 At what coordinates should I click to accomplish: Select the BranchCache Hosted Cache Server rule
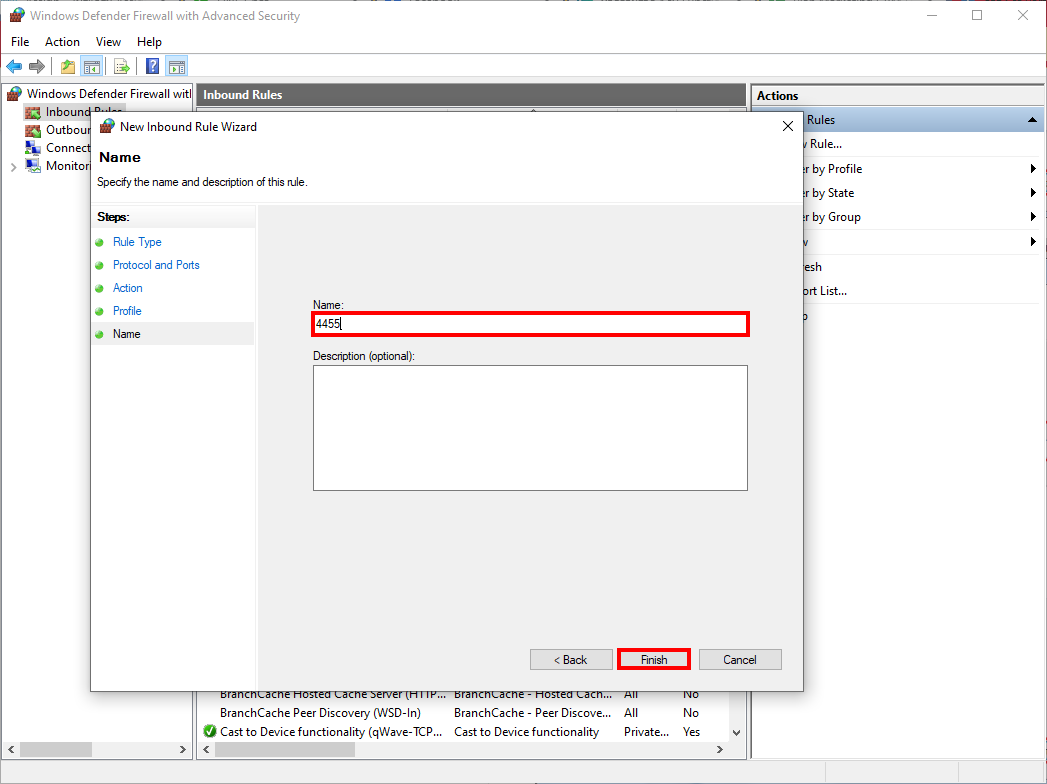[x=333, y=695]
